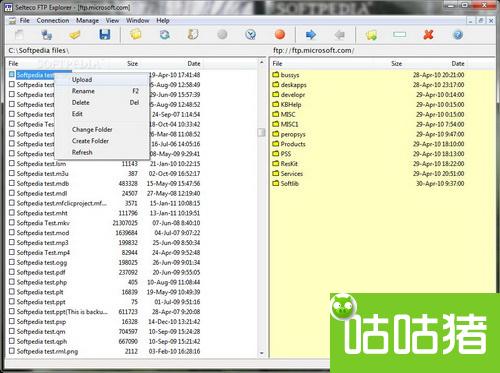500x373 pixels.
Task: Click the local pane scrollbar thumb
Action: point(262,132)
